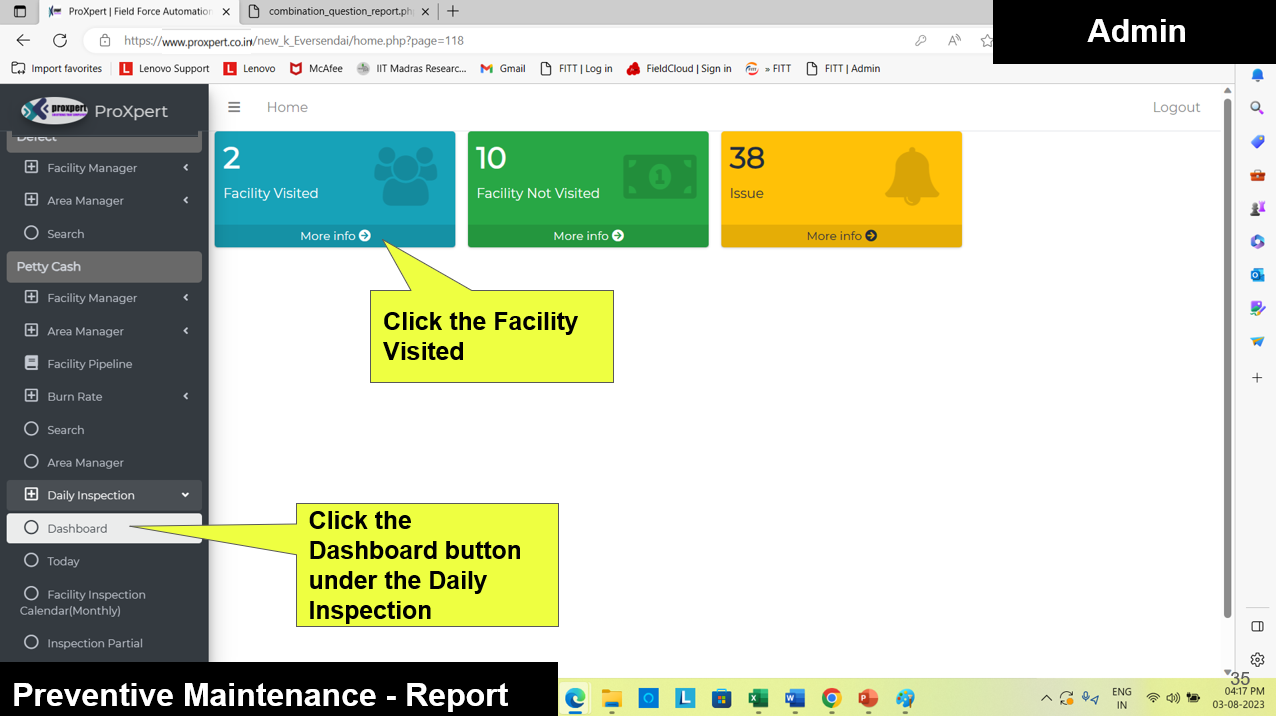This screenshot has width=1276, height=716.
Task: Click Logout link
Action: [x=1176, y=107]
